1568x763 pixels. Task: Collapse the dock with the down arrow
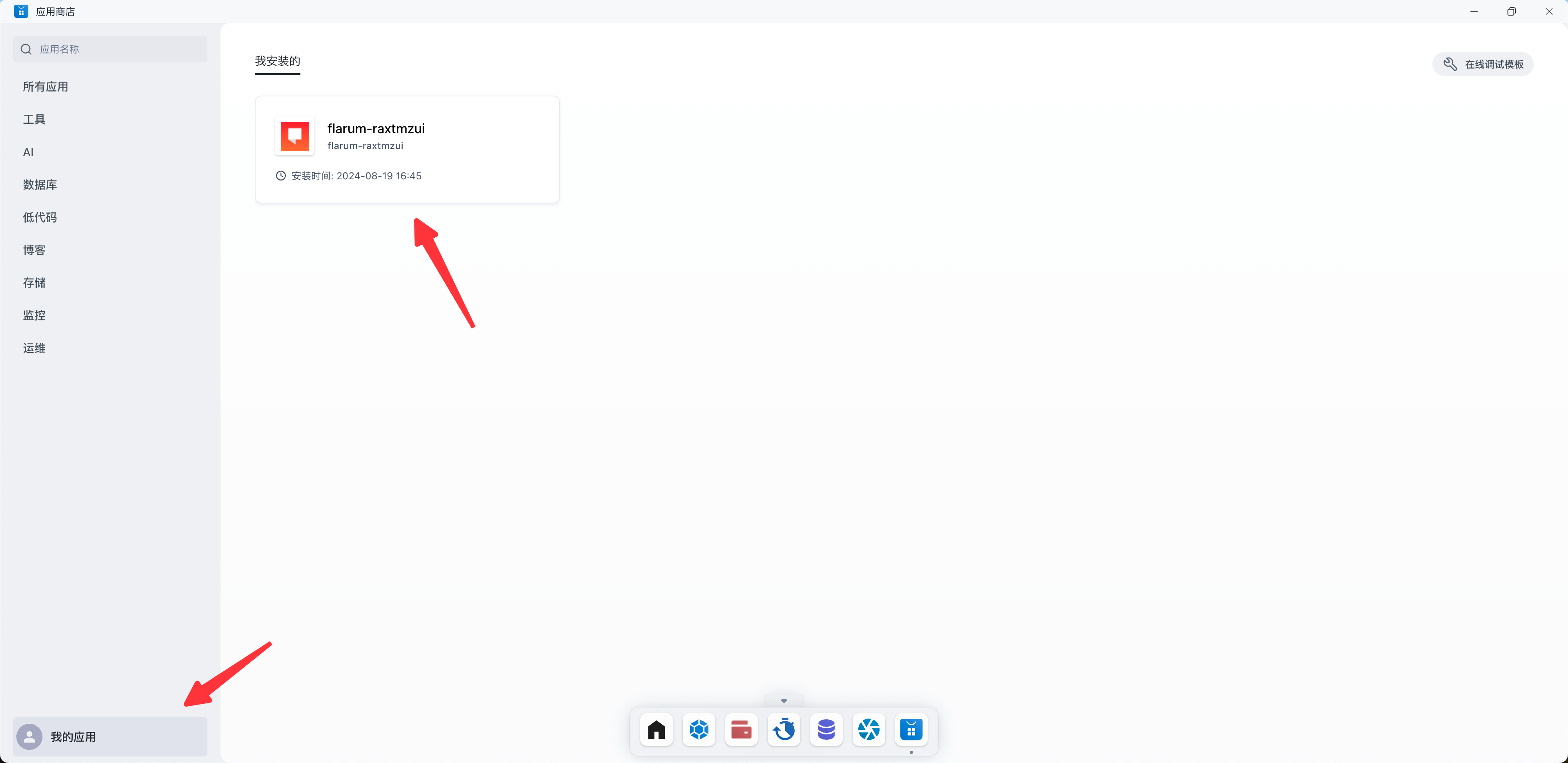pyautogui.click(x=784, y=701)
